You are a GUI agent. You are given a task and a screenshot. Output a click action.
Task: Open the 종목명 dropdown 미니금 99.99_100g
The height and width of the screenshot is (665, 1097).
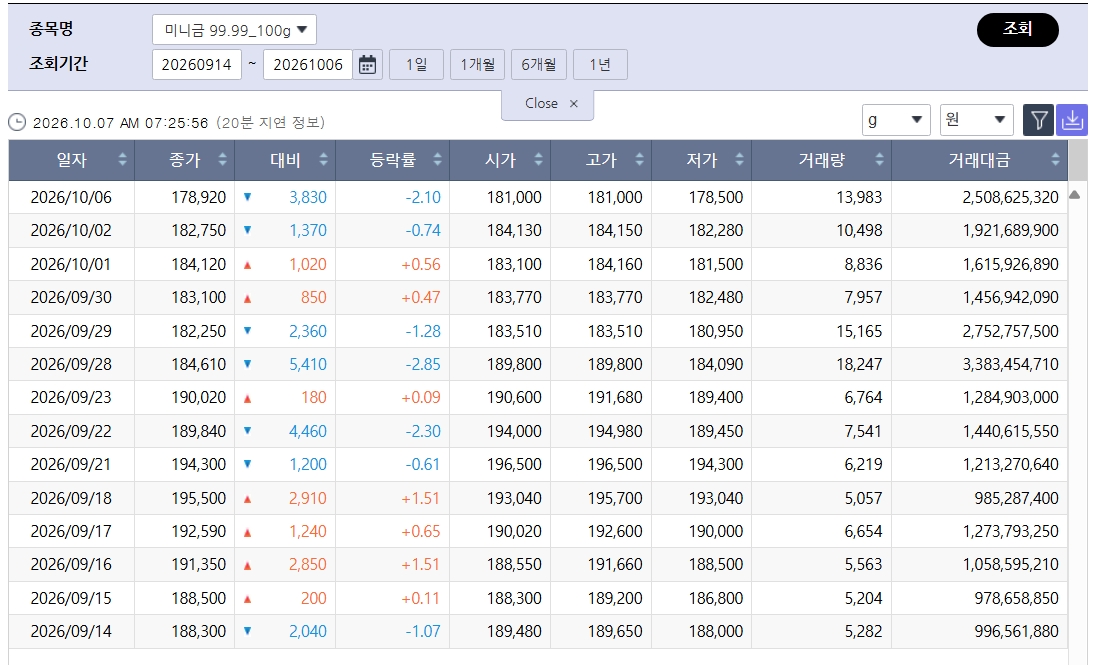coord(234,30)
